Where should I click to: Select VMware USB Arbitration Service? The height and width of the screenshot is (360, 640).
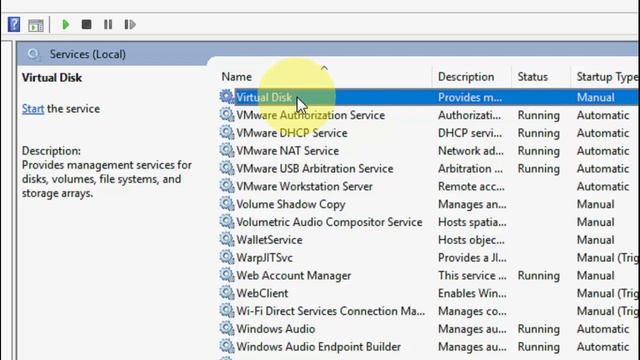315,169
